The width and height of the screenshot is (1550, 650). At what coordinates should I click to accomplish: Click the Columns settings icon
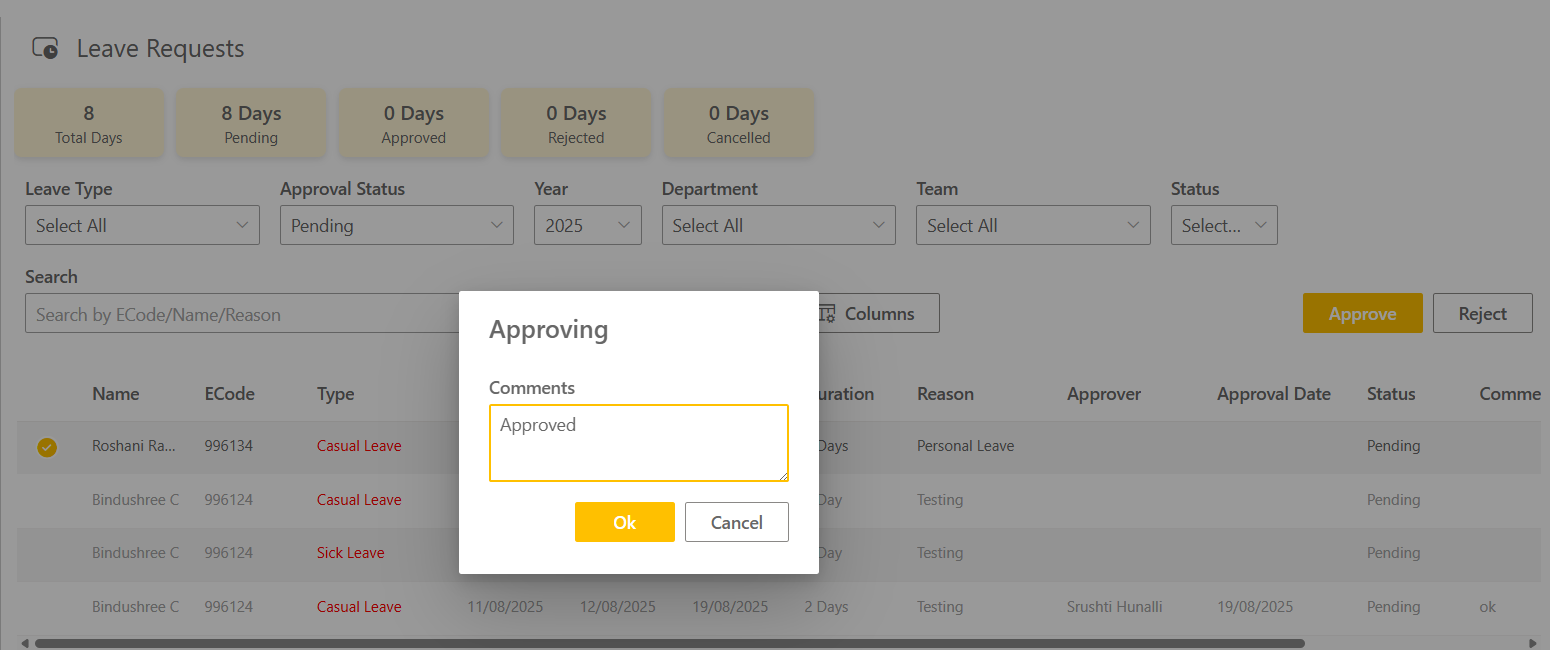click(x=827, y=314)
